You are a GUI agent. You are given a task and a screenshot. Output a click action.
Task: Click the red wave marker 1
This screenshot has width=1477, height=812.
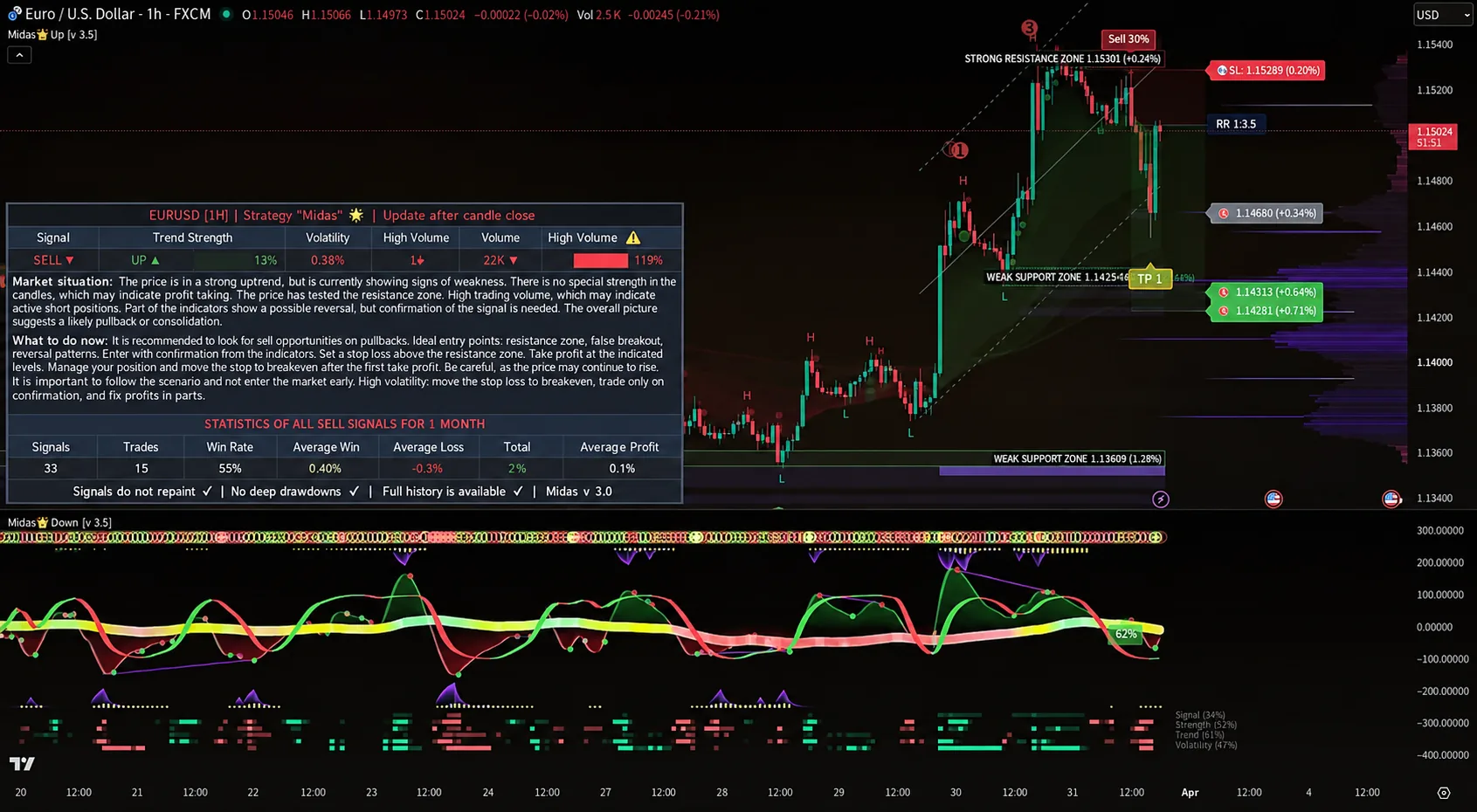[x=959, y=150]
